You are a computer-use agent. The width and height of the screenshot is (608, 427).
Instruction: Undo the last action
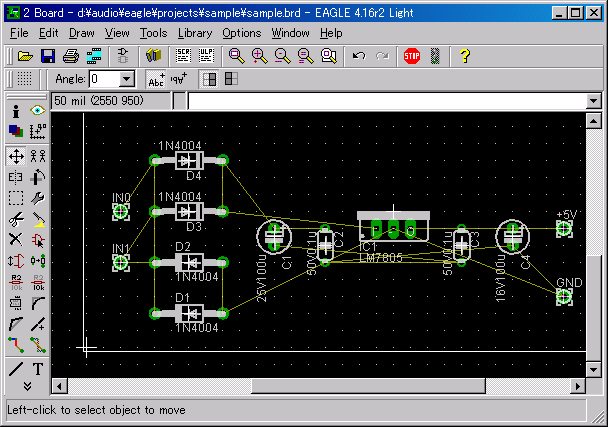click(x=359, y=56)
